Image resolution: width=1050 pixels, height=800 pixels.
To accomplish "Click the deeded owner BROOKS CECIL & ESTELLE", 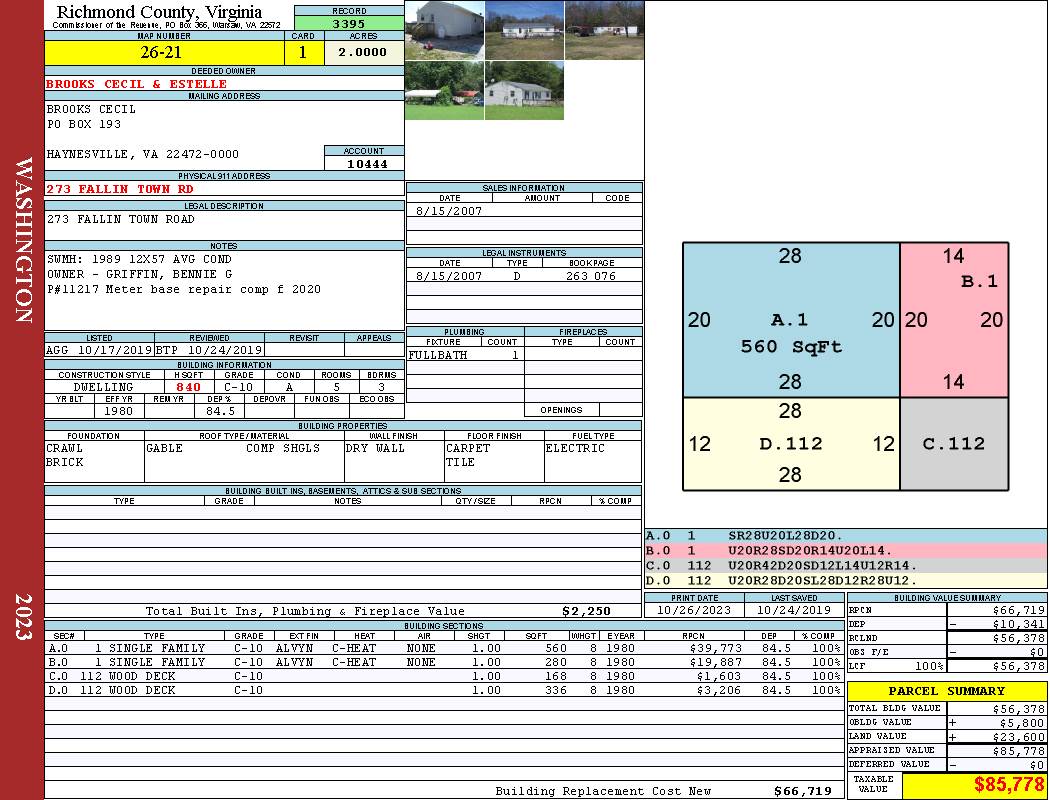I will point(137,84).
